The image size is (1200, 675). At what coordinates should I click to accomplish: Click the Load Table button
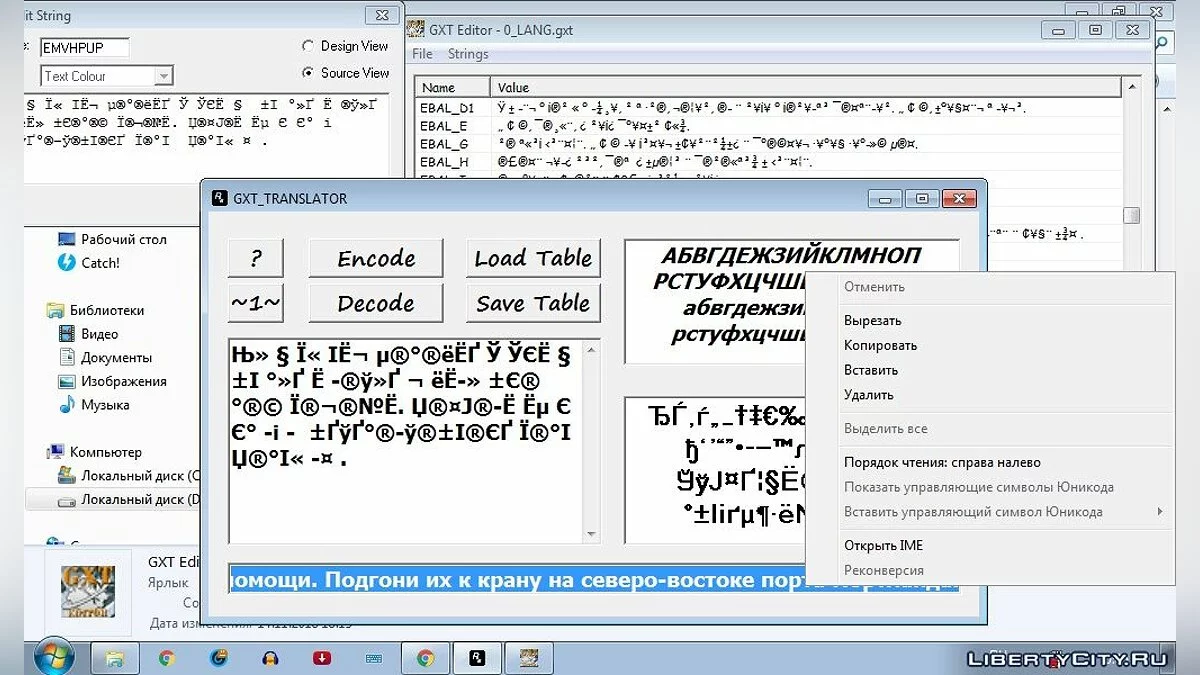(532, 258)
